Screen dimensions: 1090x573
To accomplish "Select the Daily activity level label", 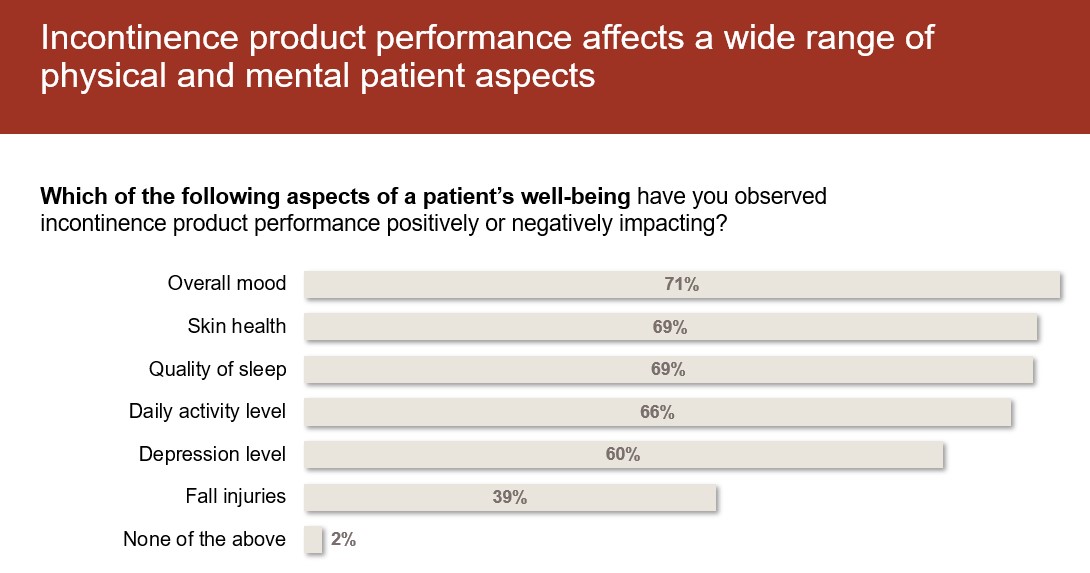I will [207, 412].
